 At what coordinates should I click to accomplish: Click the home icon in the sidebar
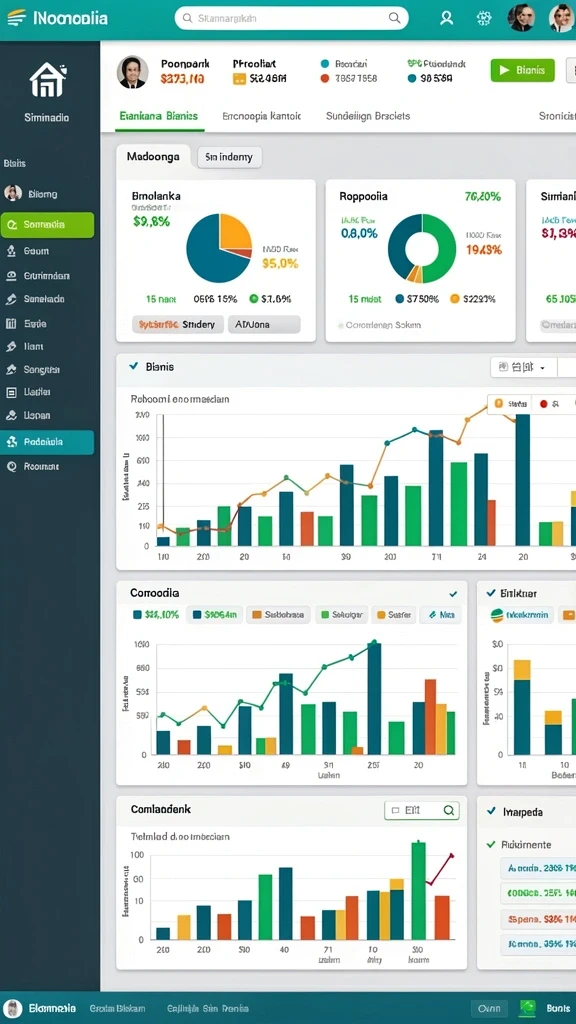tap(48, 80)
